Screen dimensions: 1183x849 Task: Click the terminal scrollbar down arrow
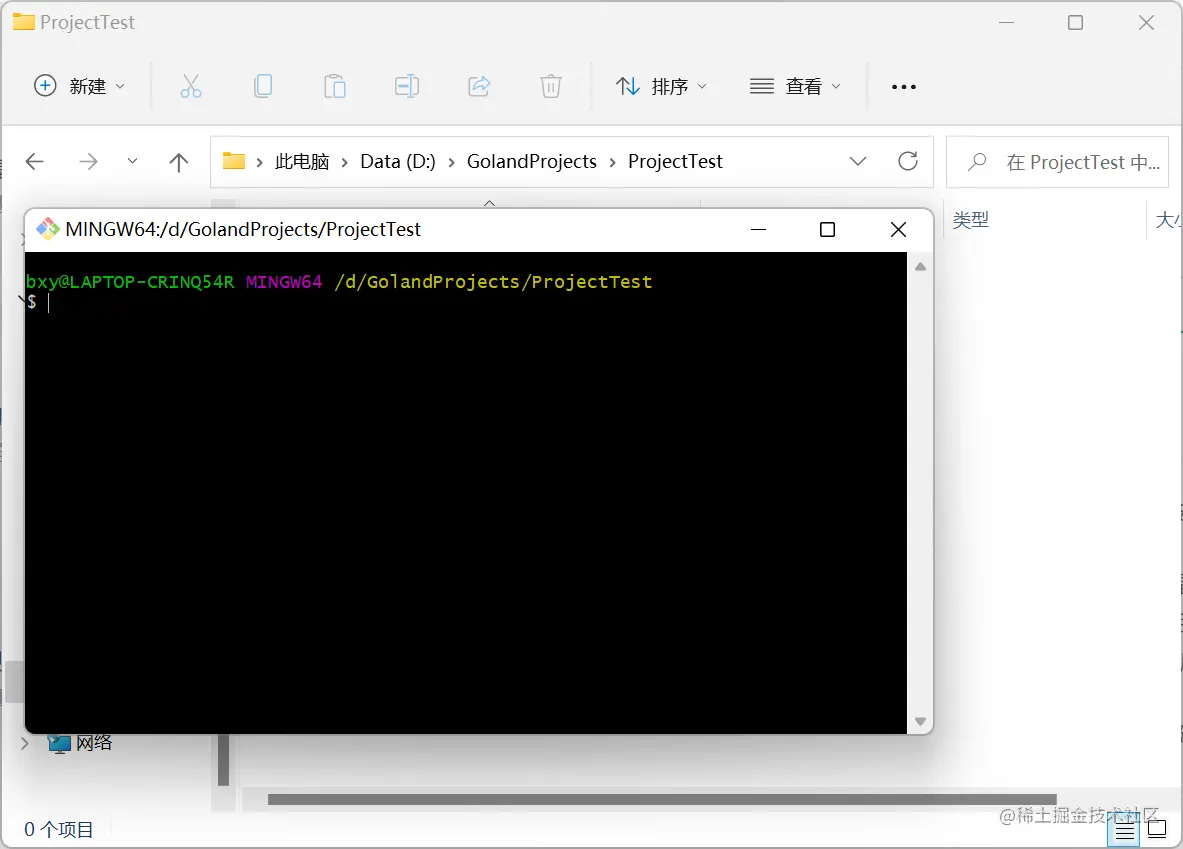(x=920, y=721)
